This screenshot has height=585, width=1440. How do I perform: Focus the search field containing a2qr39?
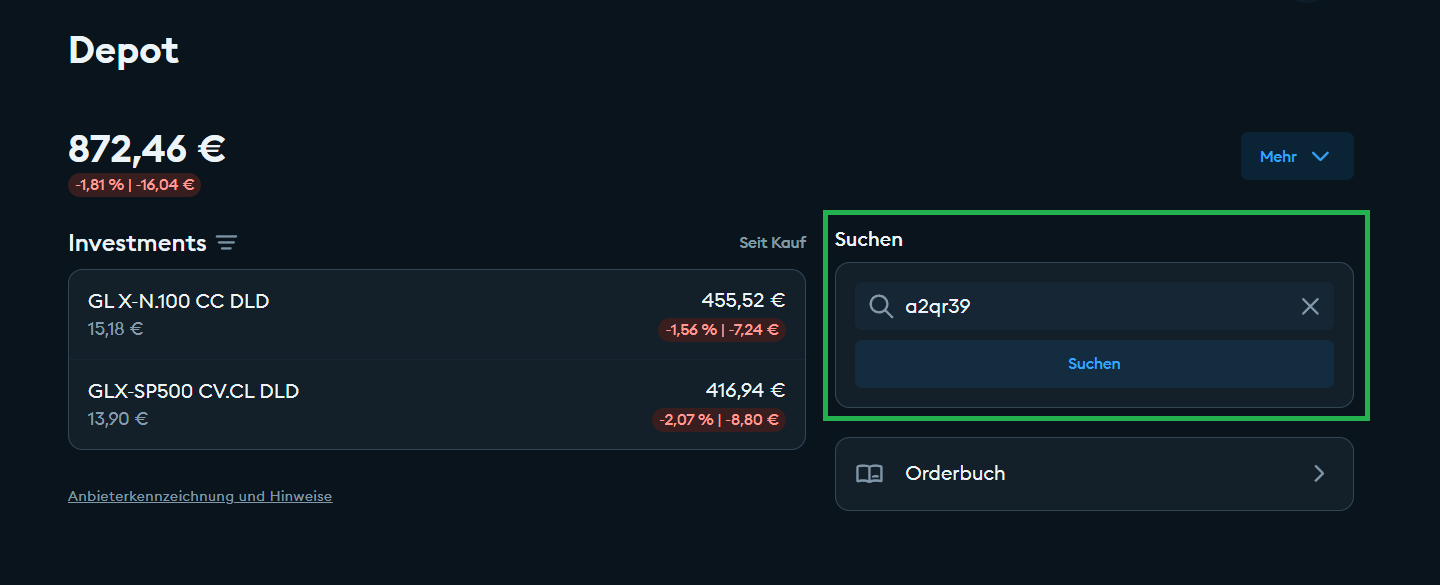pos(1090,306)
